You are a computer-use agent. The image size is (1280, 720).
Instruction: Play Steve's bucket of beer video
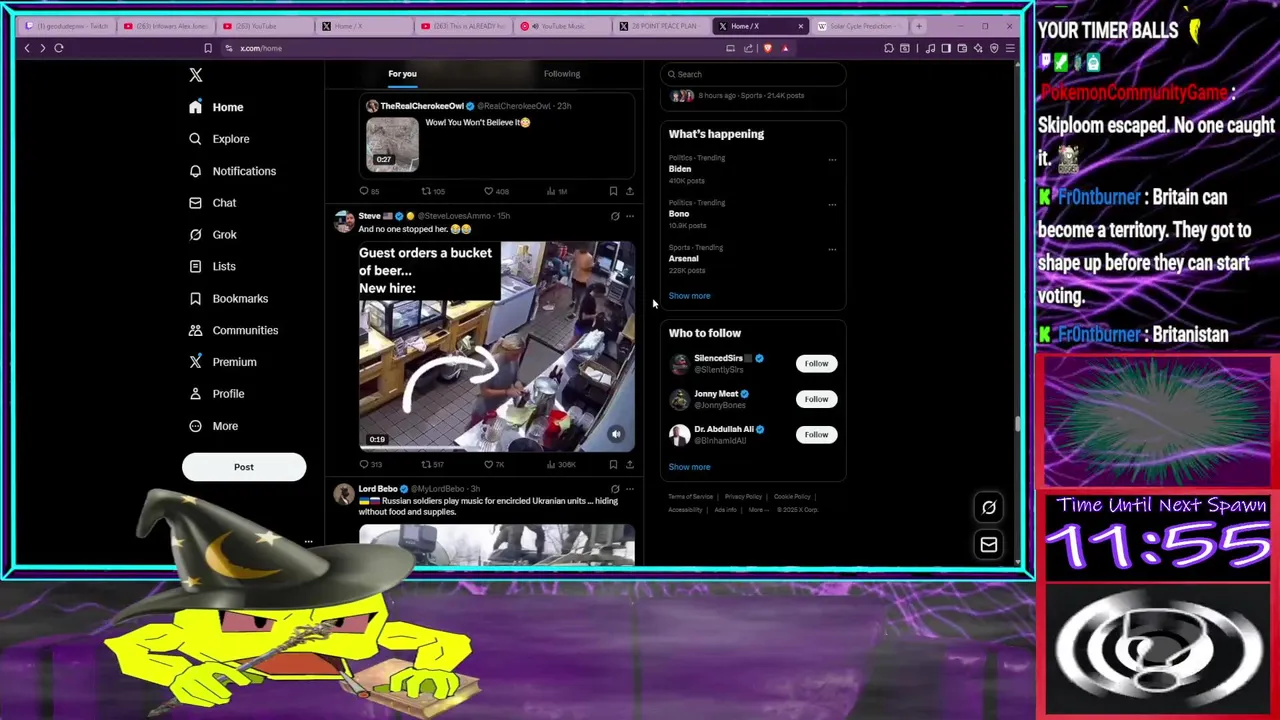(x=496, y=346)
